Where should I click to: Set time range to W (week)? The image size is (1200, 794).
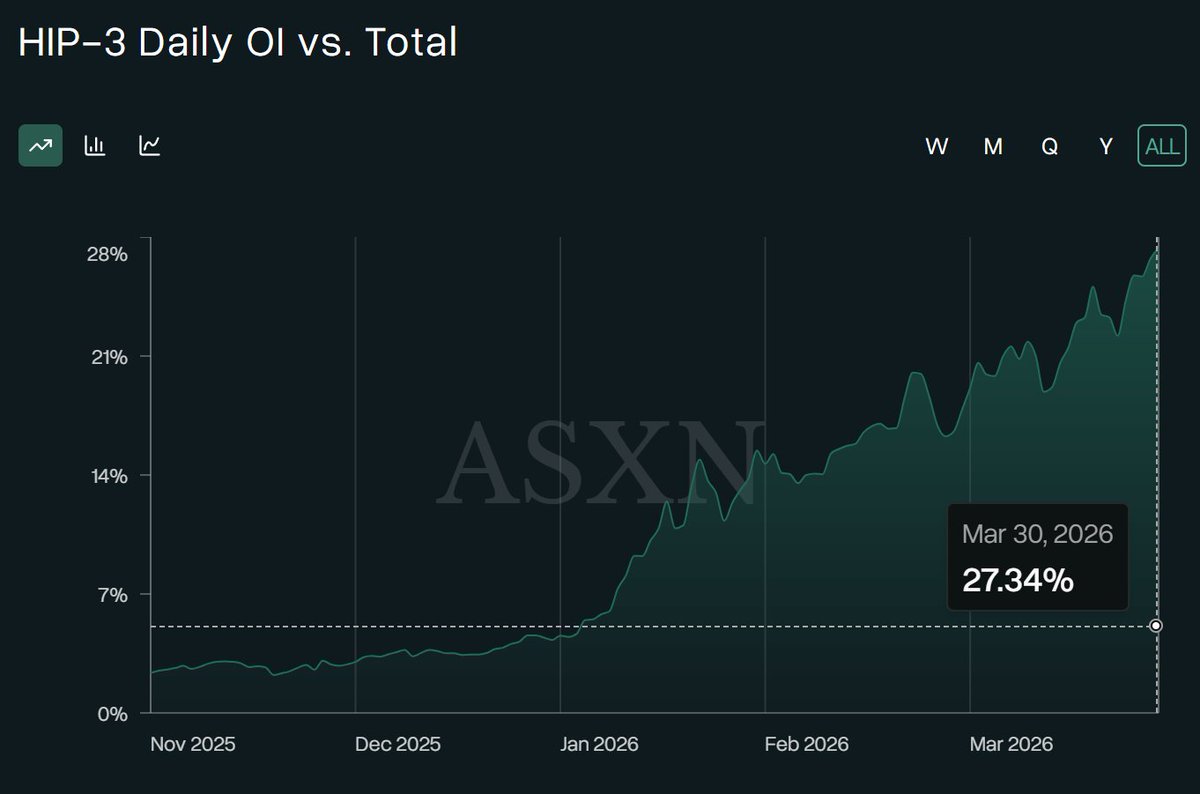pos(937,146)
